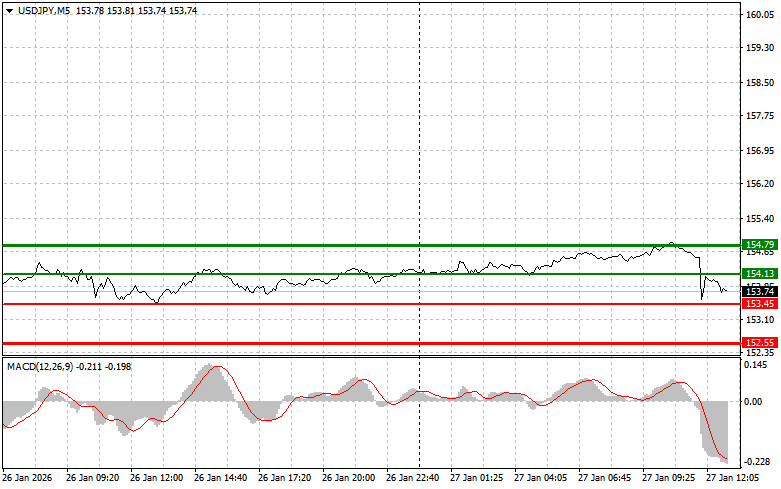
Task: Select the 26 Jan 09:20 time label
Action: coord(93,478)
